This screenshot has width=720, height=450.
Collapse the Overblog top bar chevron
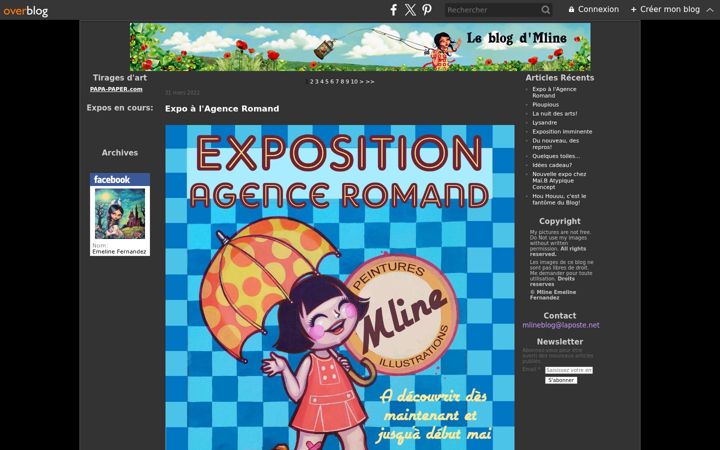710,10
